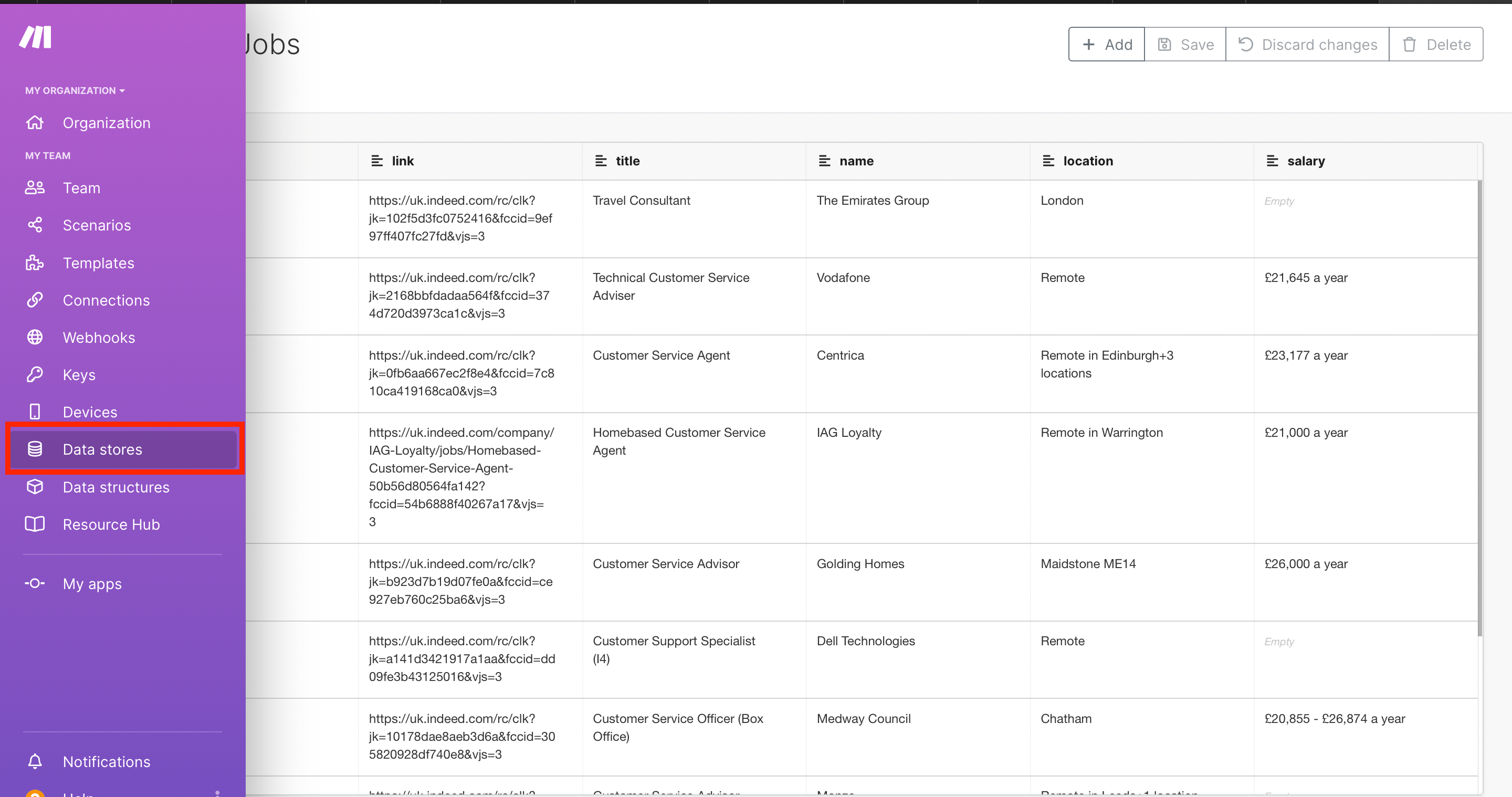Select the Webhooks globe icon

coord(35,338)
